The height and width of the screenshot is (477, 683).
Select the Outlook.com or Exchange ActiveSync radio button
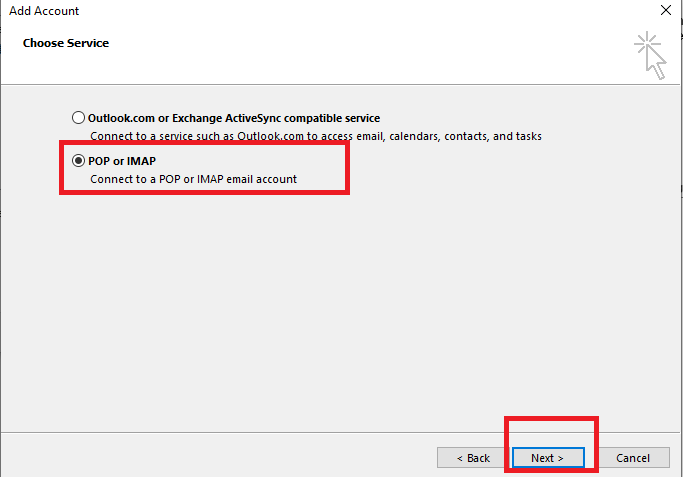point(78,118)
